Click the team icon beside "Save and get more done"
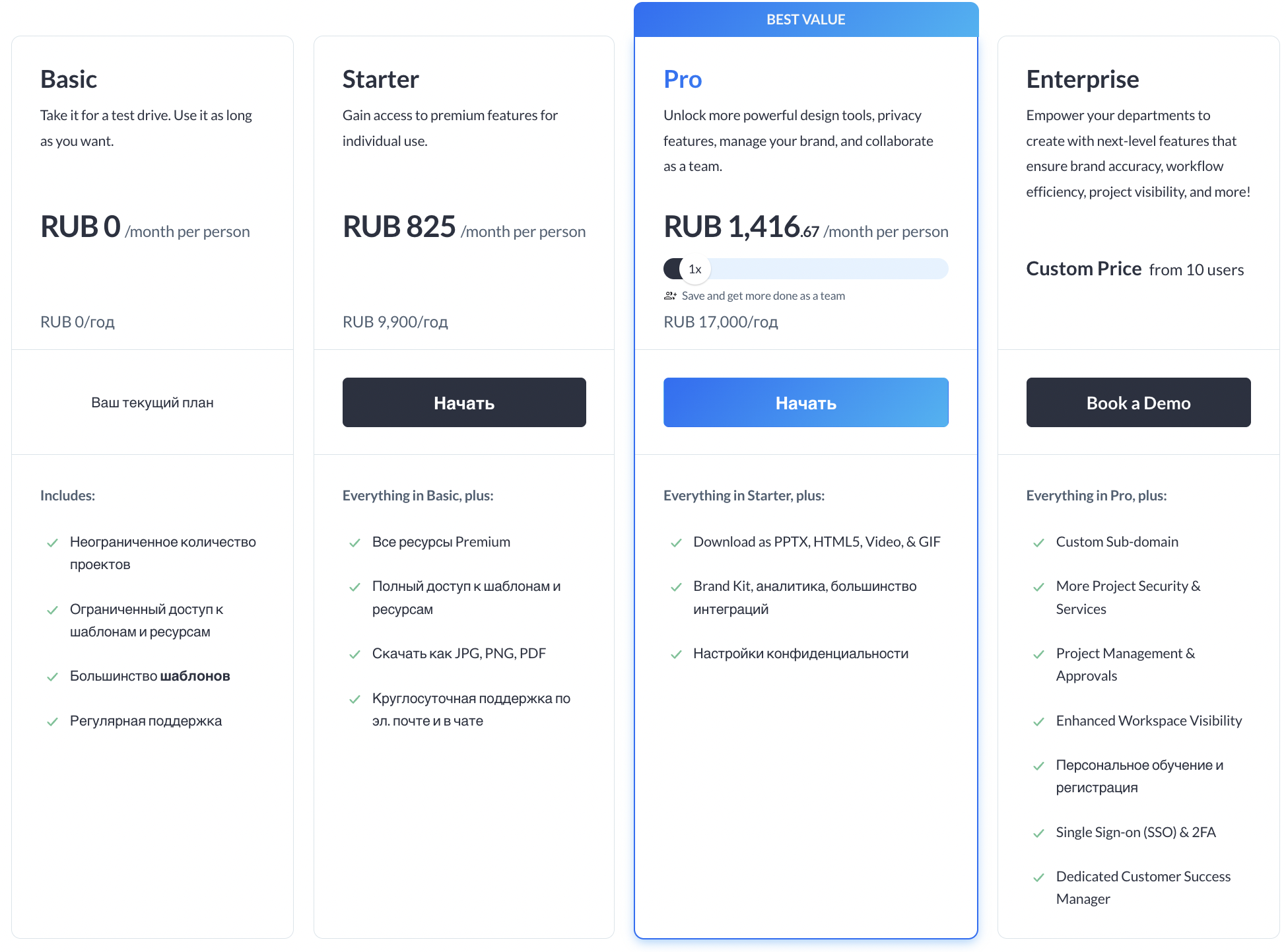Viewport: 1286px width, 952px height. coord(670,296)
